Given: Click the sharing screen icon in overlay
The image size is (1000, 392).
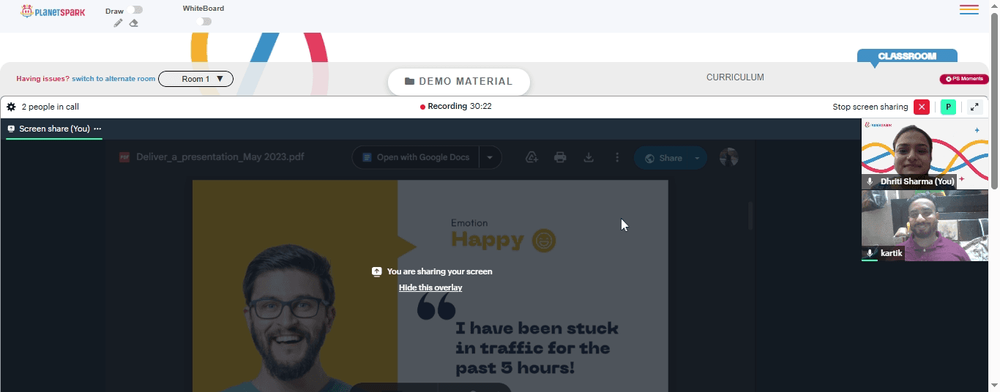Looking at the screenshot, I should (x=377, y=272).
